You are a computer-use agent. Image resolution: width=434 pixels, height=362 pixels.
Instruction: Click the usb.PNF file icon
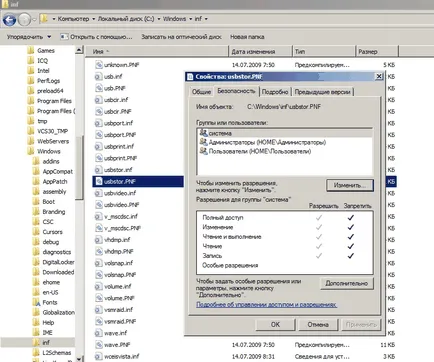click(x=99, y=88)
